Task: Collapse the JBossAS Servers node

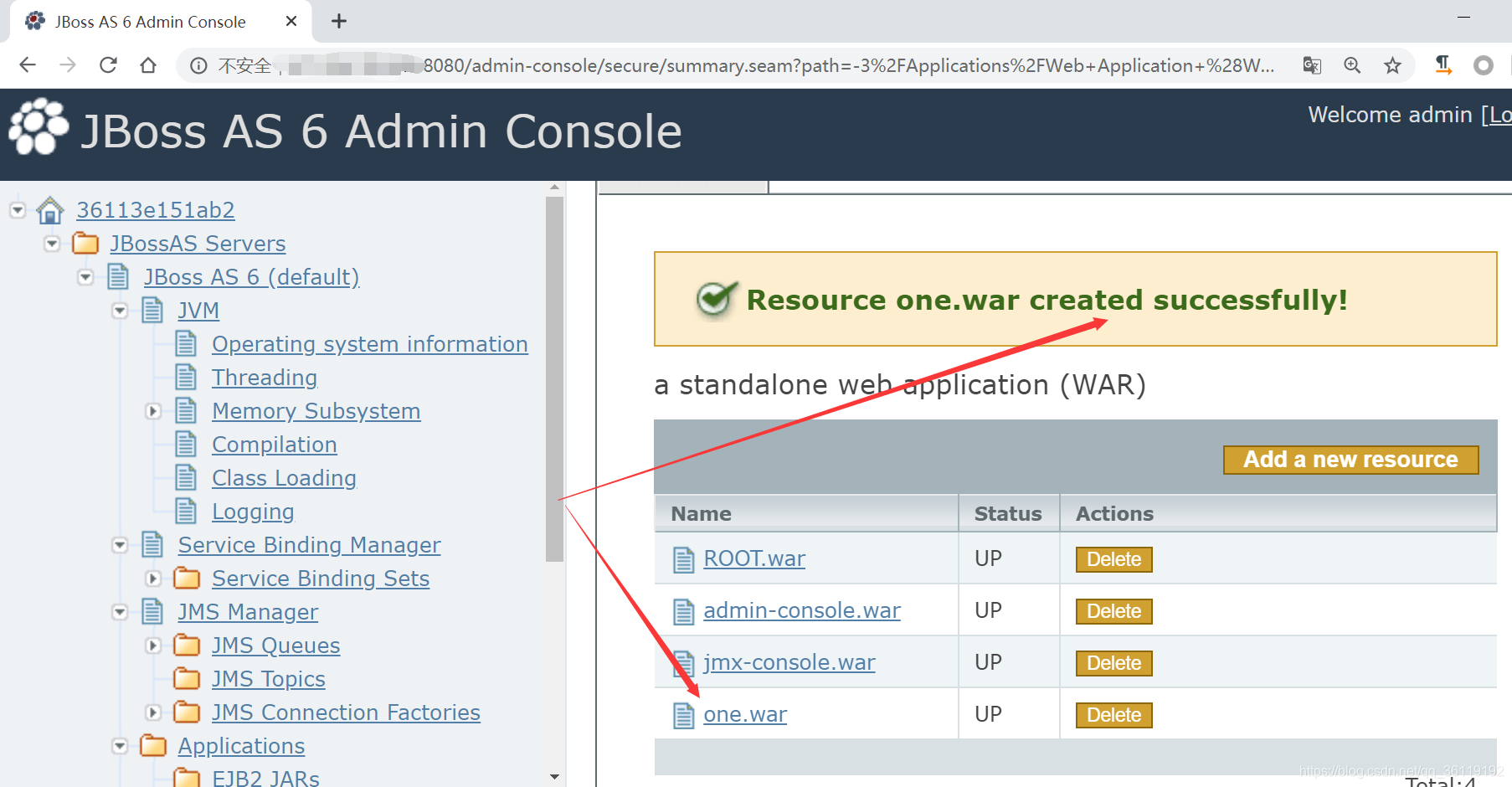Action: [52, 244]
